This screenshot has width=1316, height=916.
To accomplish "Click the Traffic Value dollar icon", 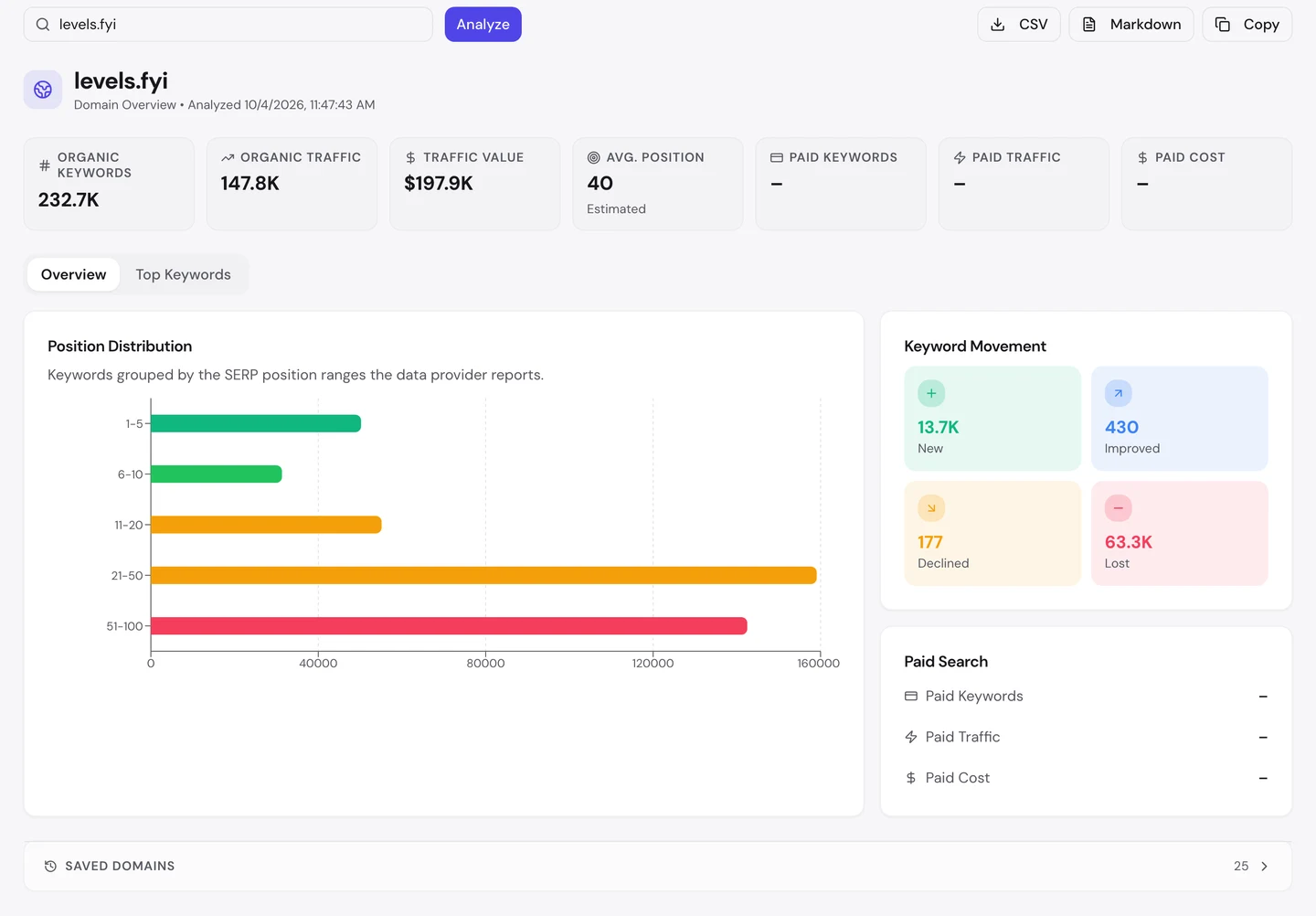I will pyautogui.click(x=410, y=158).
